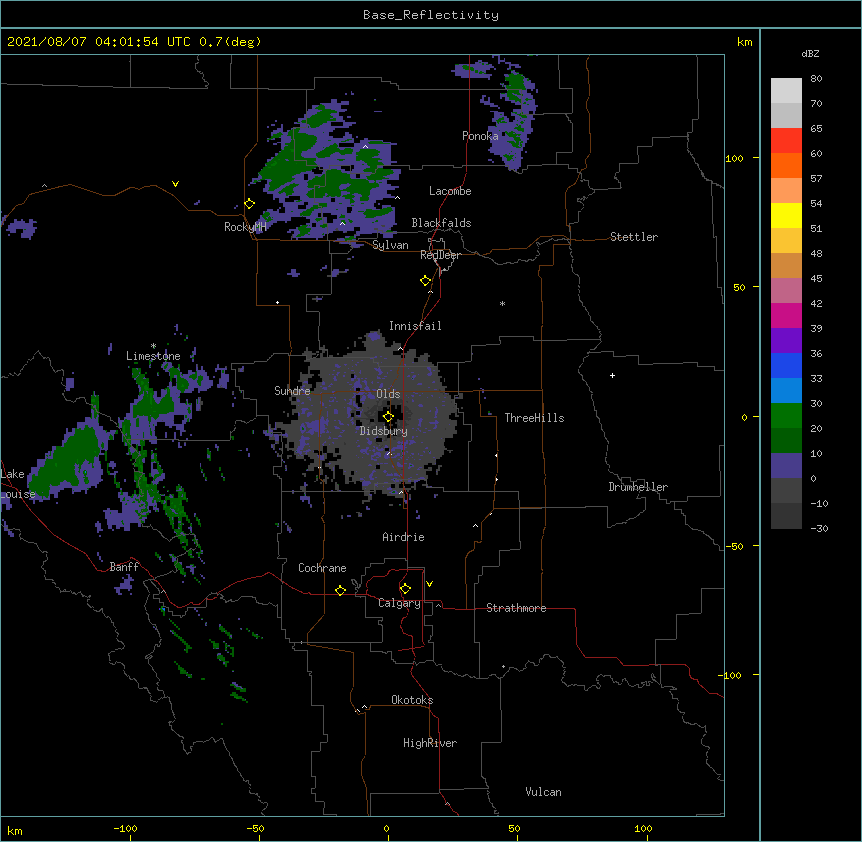This screenshot has width=862, height=842.
Task: Select the 100 tick on the right vertical axis
Action: click(x=734, y=158)
